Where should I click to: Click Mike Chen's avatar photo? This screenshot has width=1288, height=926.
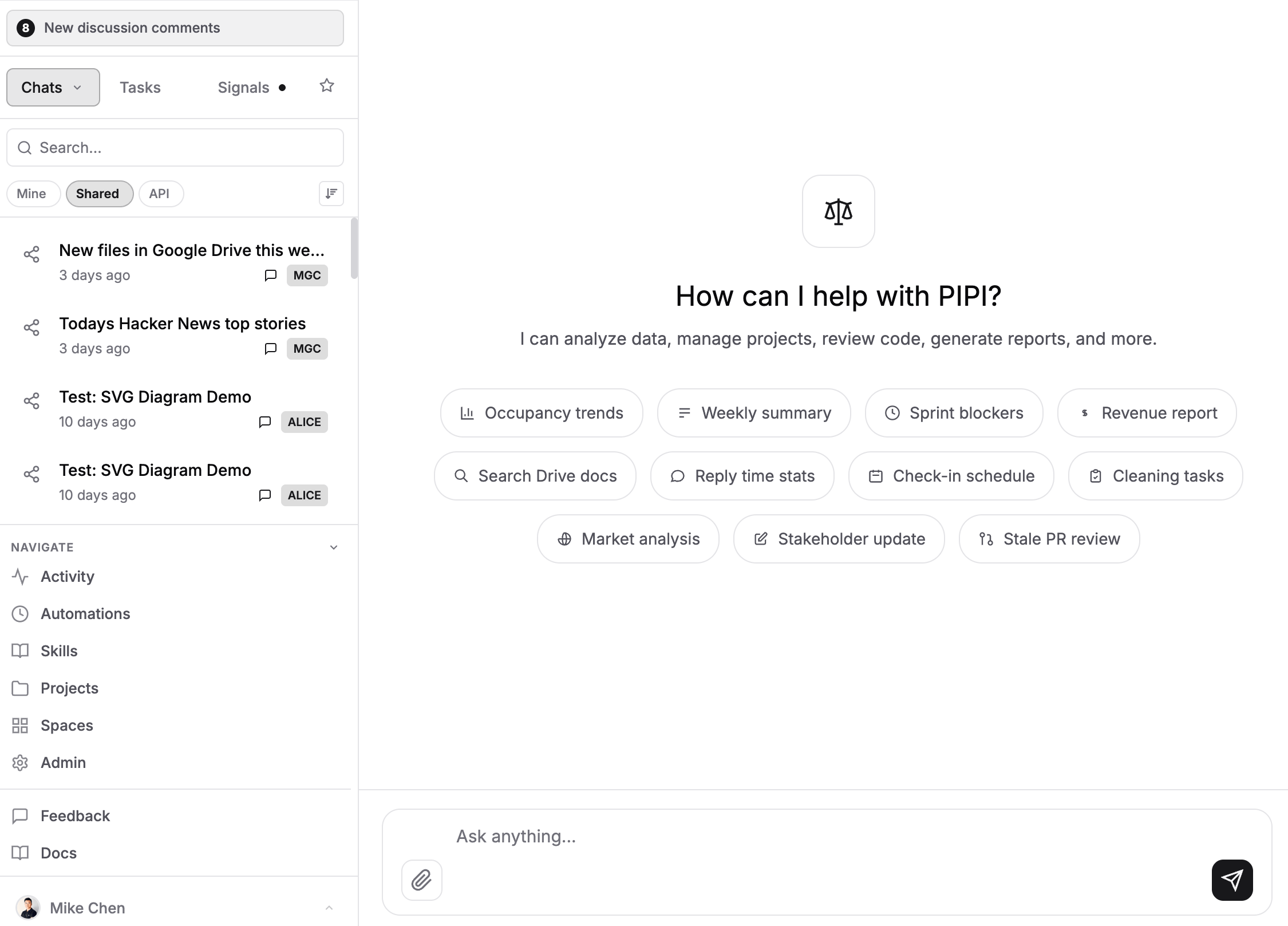pyautogui.click(x=28, y=908)
